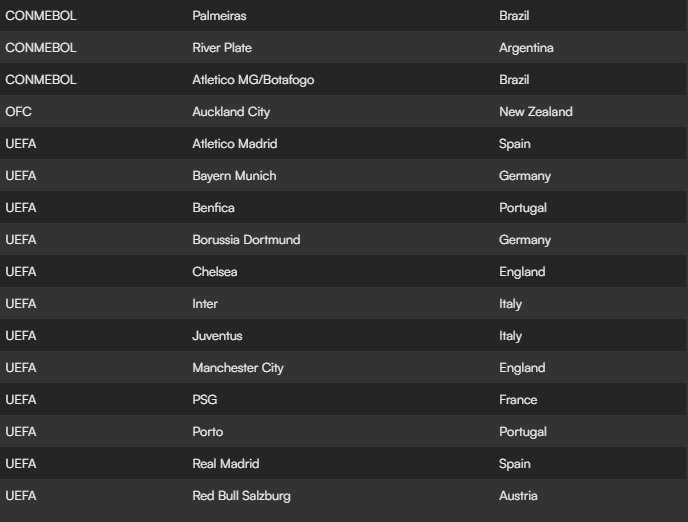Click the Porto team name
This screenshot has width=688, height=522.
click(x=208, y=432)
